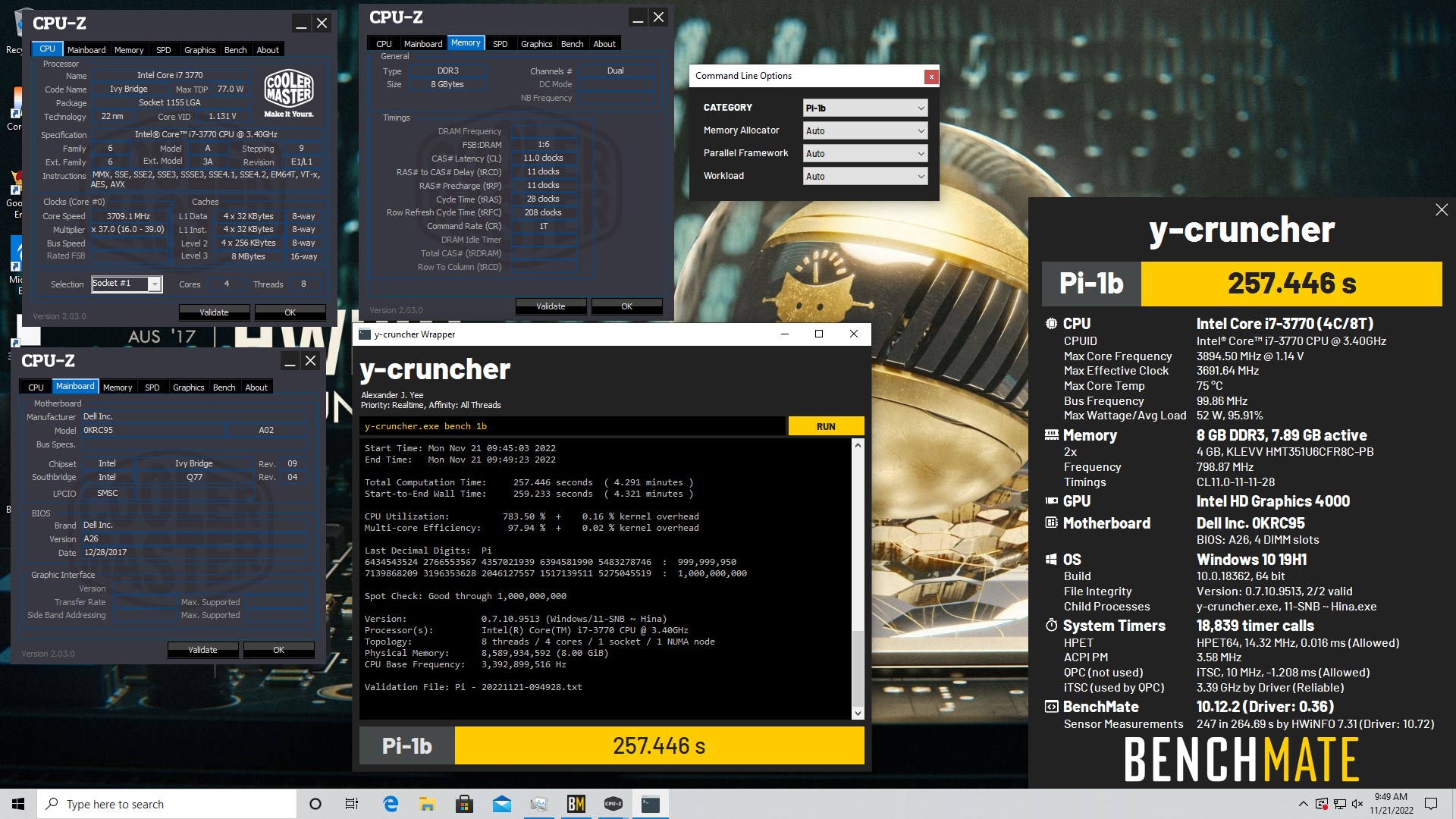The width and height of the screenshot is (1456, 819).
Task: Show hidden system tray icons
Action: pyautogui.click(x=1303, y=804)
